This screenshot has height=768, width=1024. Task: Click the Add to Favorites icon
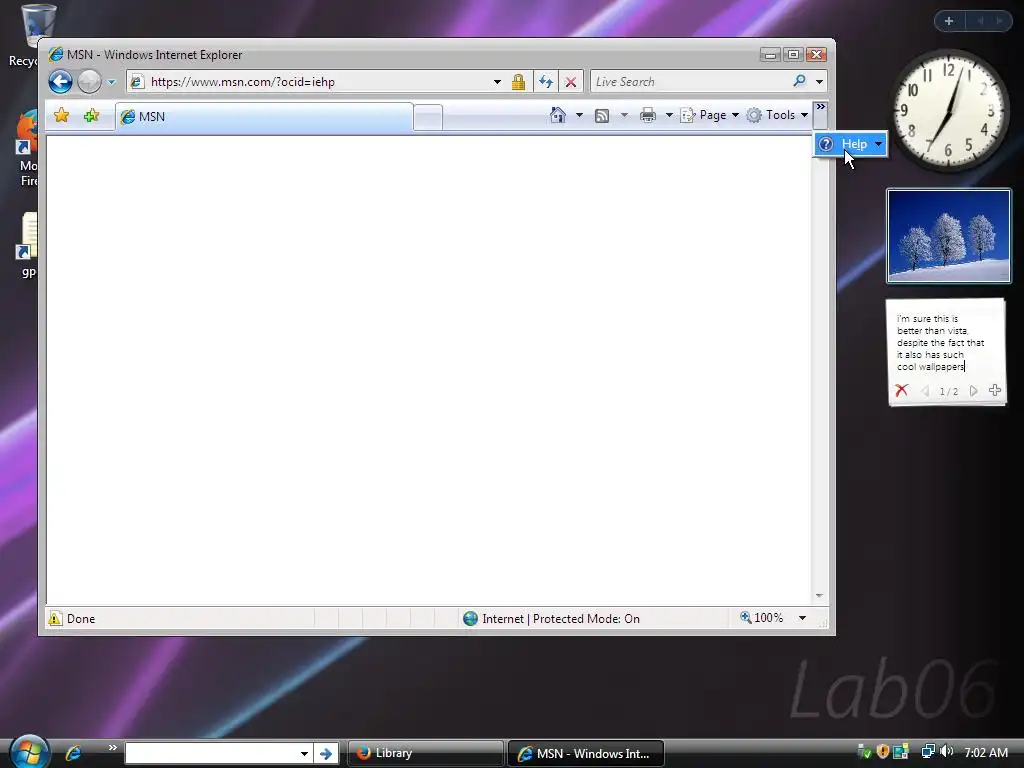tap(91, 116)
